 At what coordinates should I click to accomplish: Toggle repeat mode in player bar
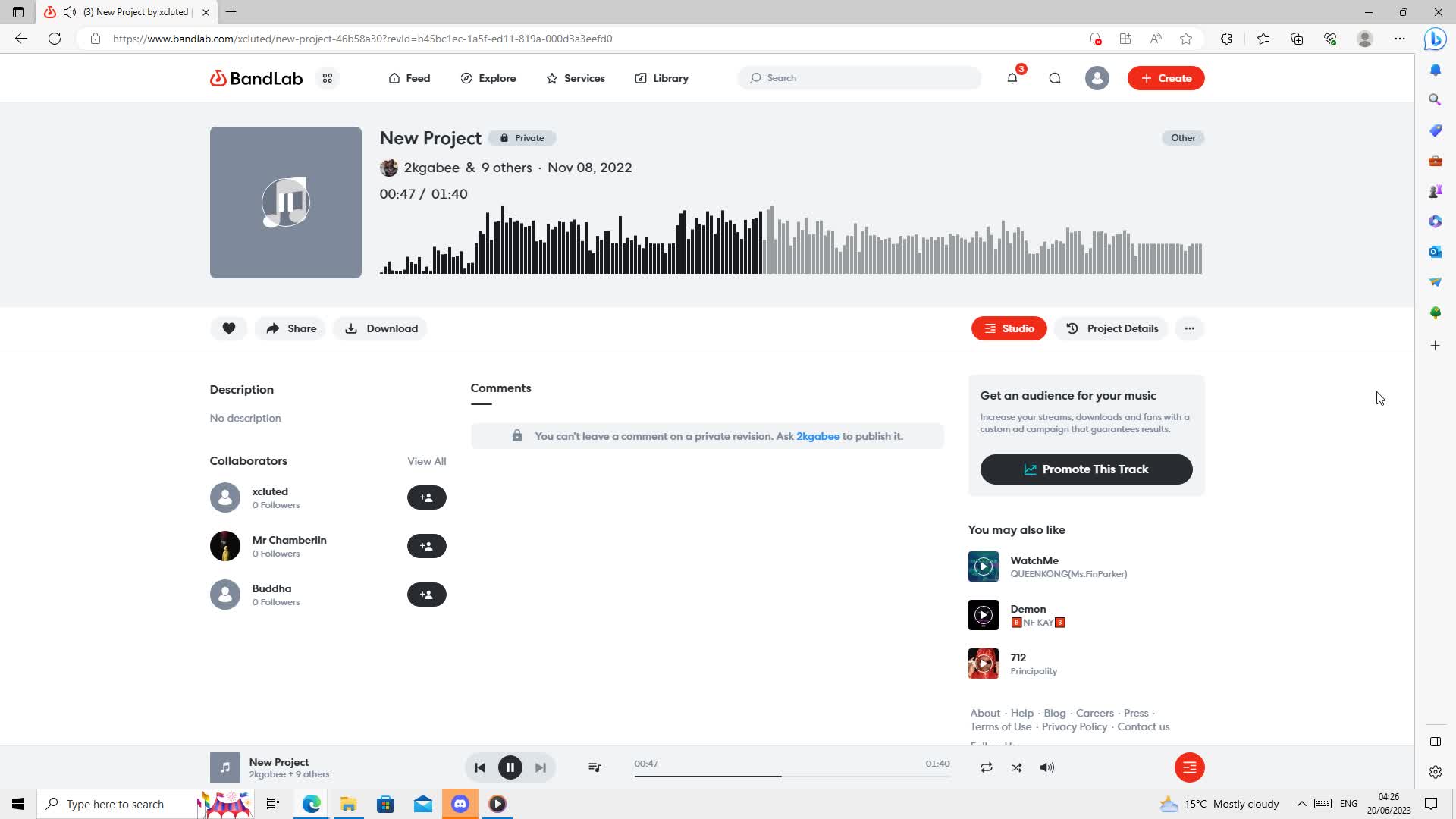point(987,767)
